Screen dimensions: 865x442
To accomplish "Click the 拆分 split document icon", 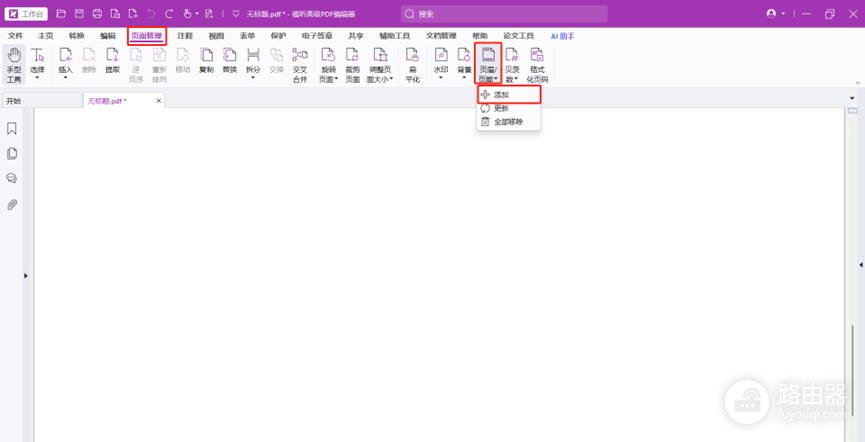I will 253,55.
